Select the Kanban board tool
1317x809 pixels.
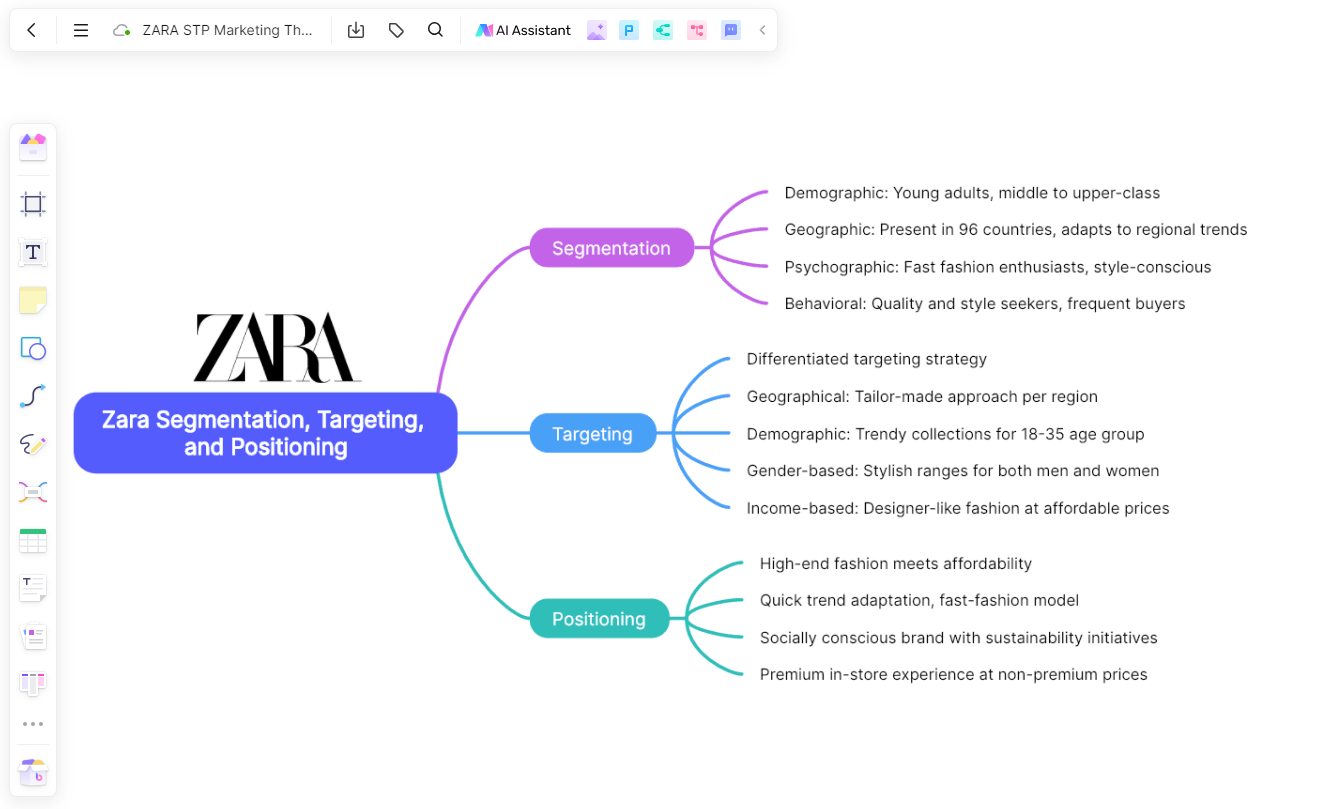pos(33,684)
